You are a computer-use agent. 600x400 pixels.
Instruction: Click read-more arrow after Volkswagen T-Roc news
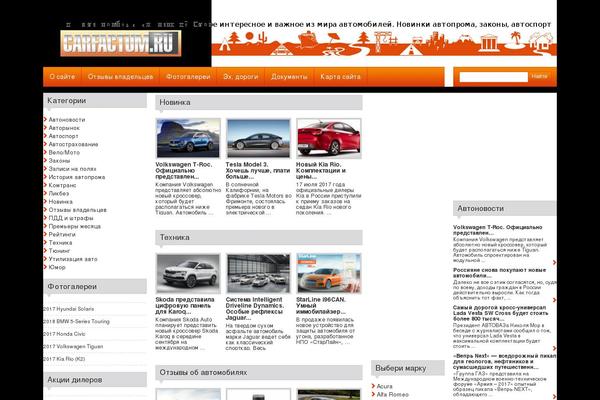coord(554,262)
